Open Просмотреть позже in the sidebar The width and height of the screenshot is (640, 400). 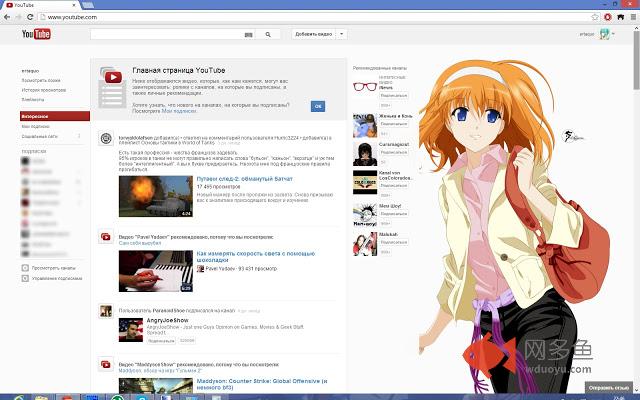pos(41,80)
